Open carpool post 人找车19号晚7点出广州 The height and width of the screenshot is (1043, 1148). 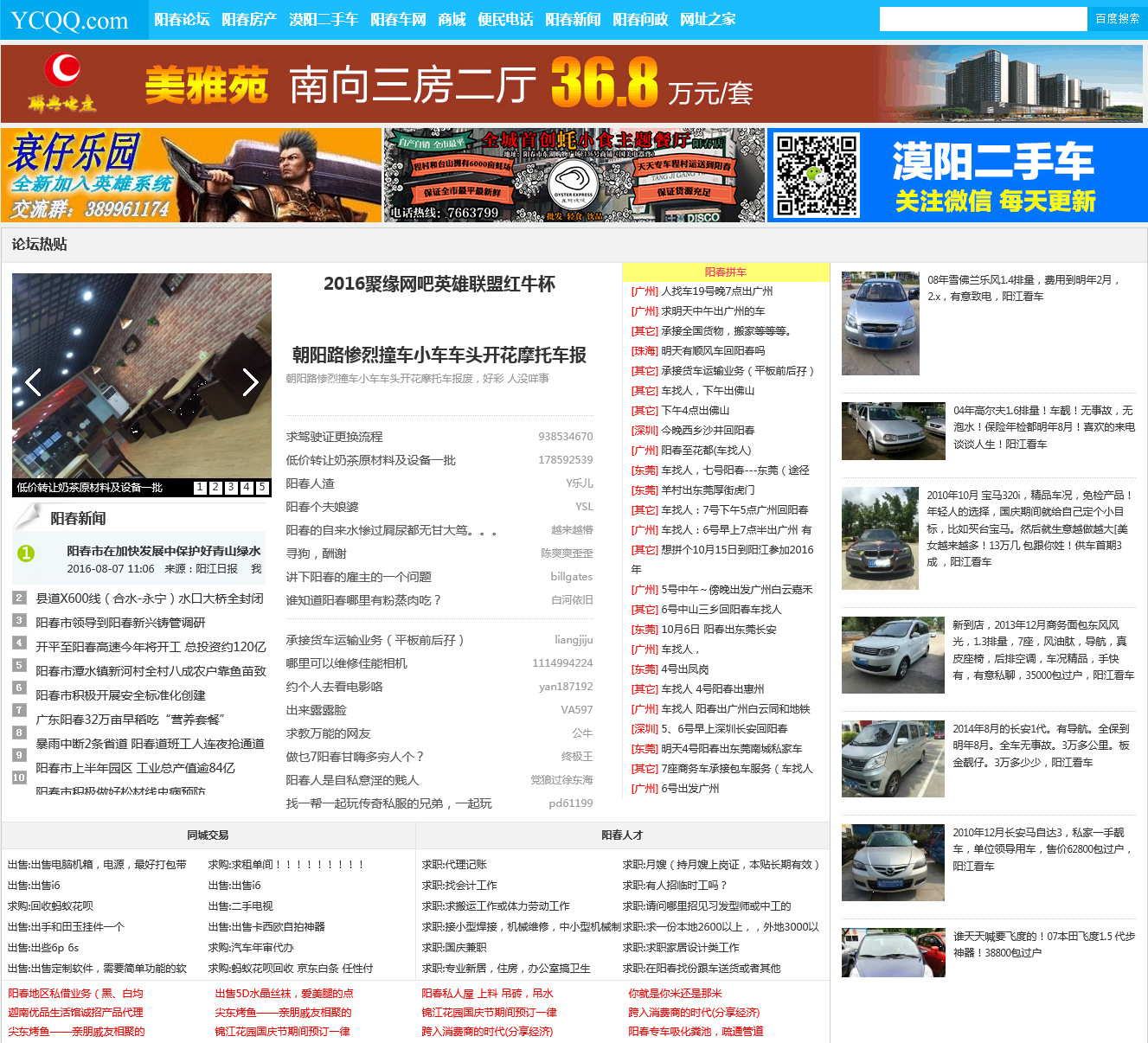coord(717,291)
